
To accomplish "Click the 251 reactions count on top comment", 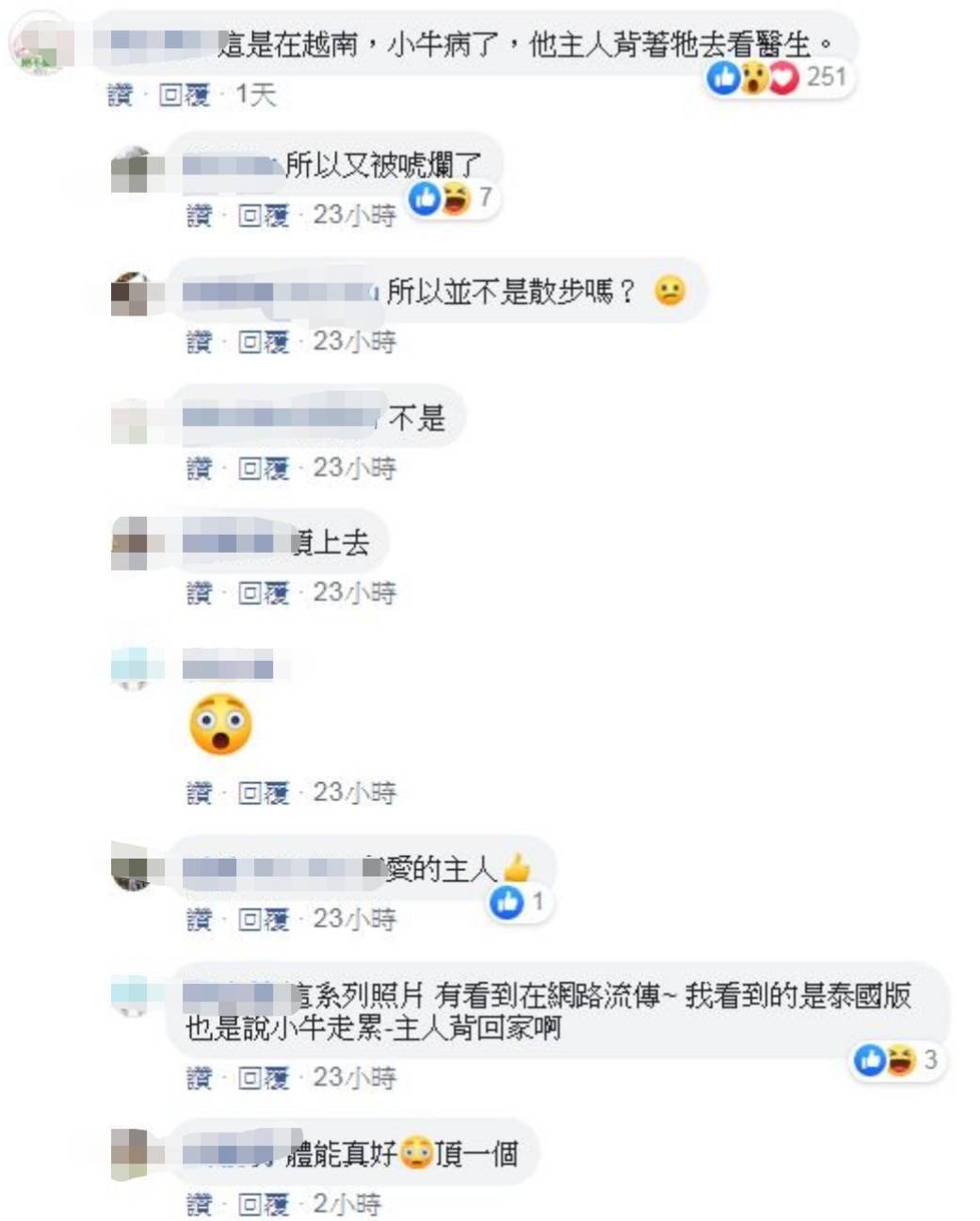I will 827,76.
